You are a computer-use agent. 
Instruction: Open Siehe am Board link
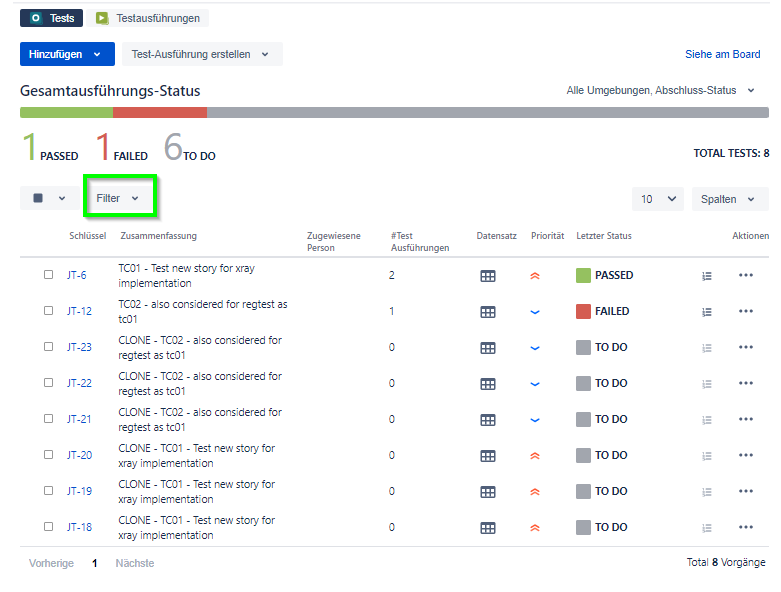(x=722, y=54)
